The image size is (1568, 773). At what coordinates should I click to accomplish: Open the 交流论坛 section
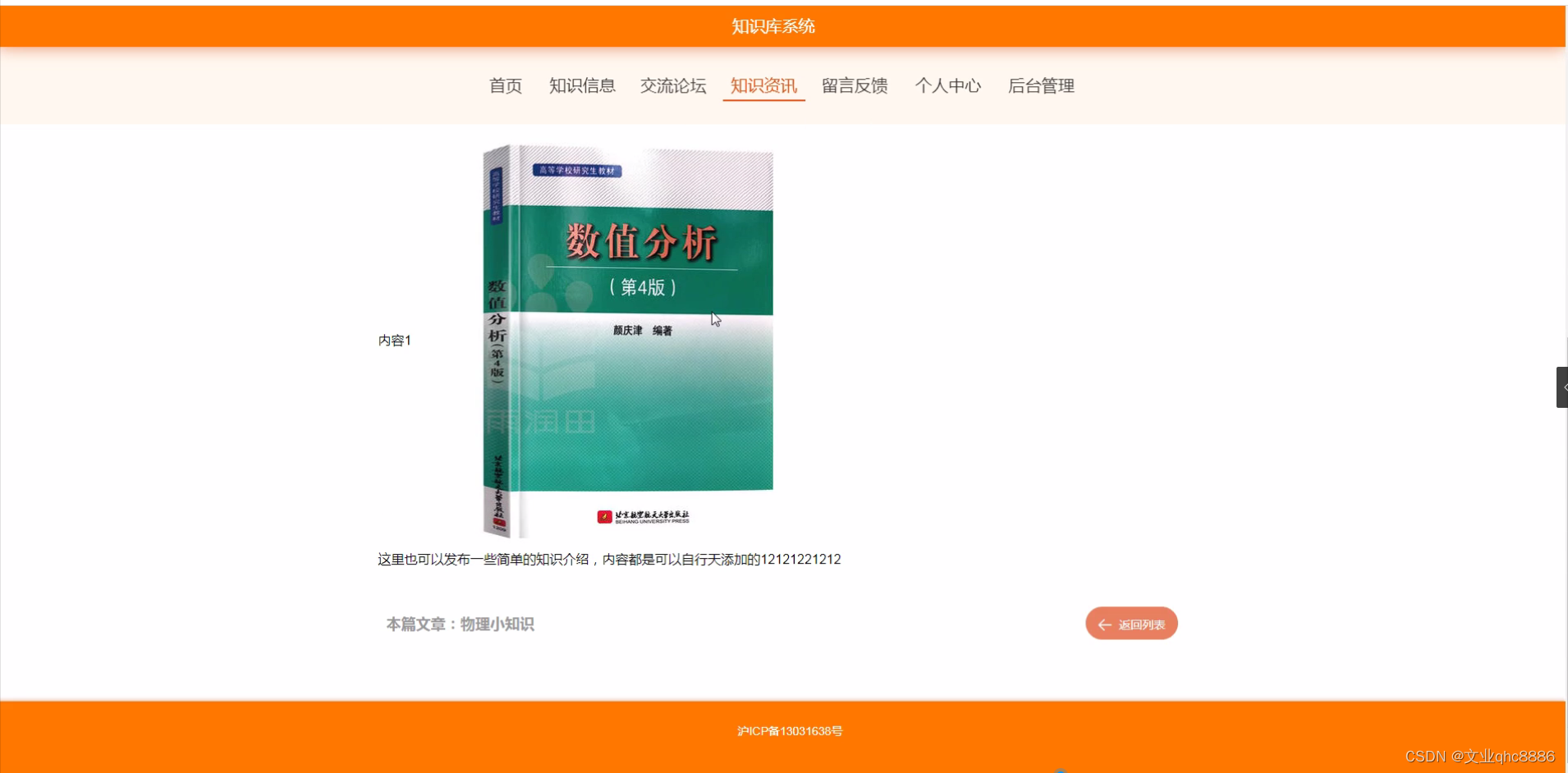(673, 86)
